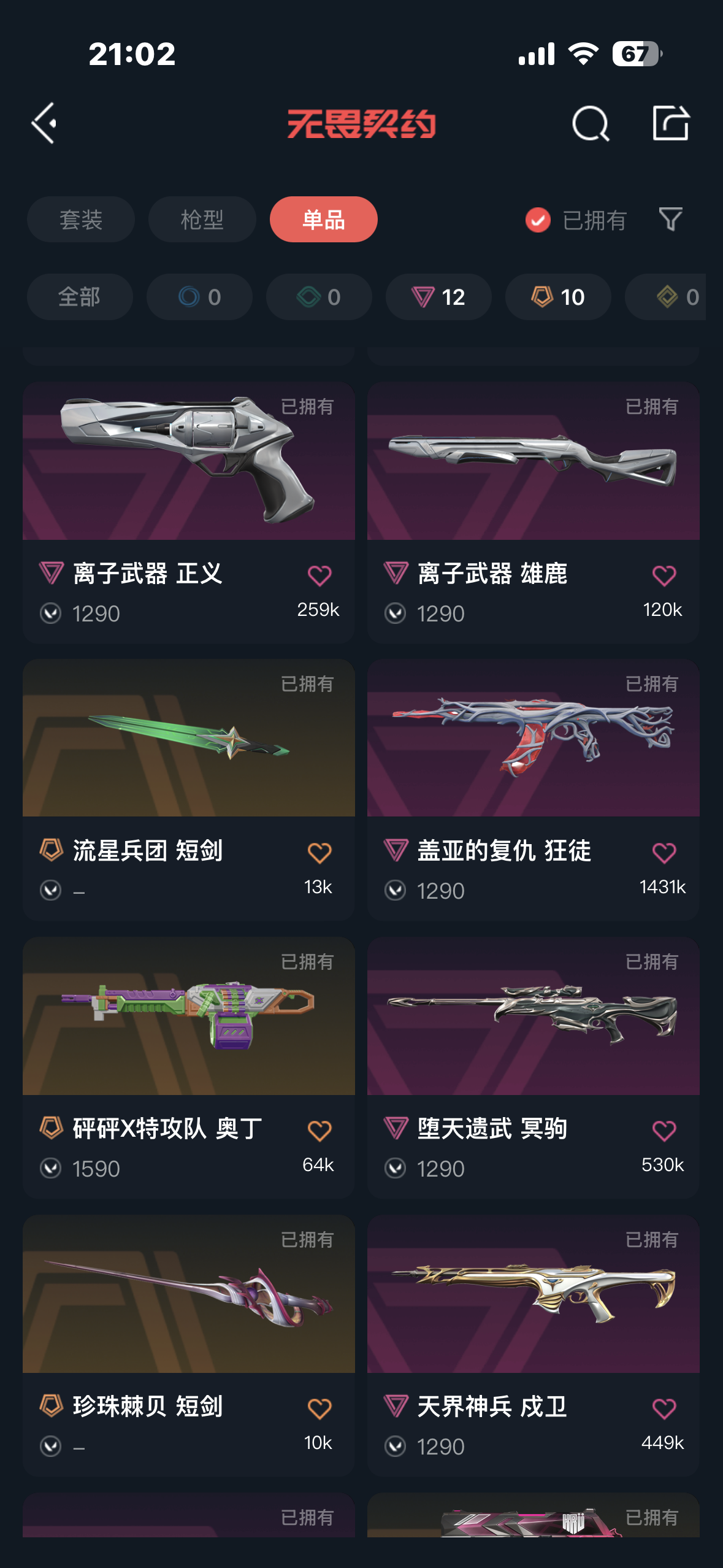
Task: Tap the share icon in header
Action: click(670, 123)
